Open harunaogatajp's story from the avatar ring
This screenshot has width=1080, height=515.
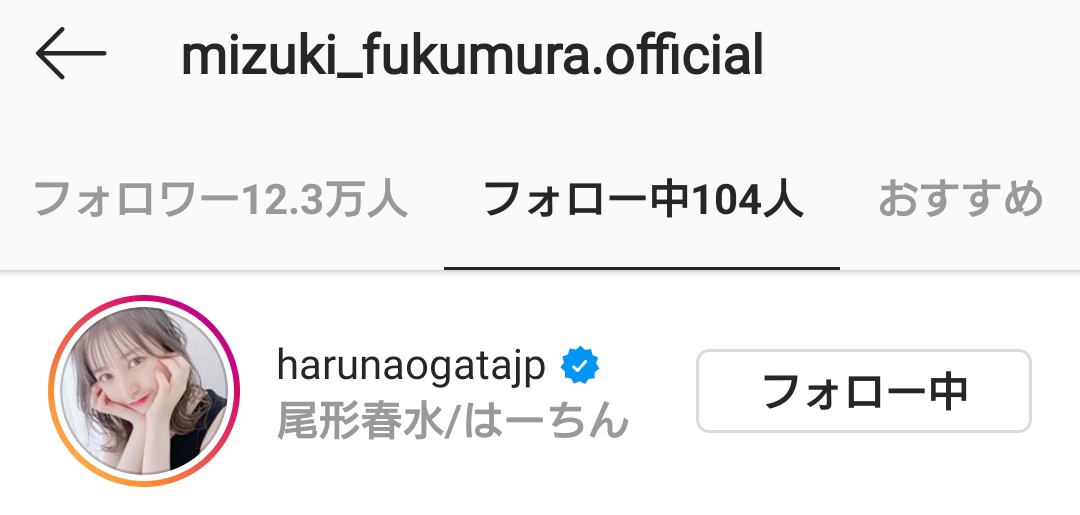(x=143, y=390)
